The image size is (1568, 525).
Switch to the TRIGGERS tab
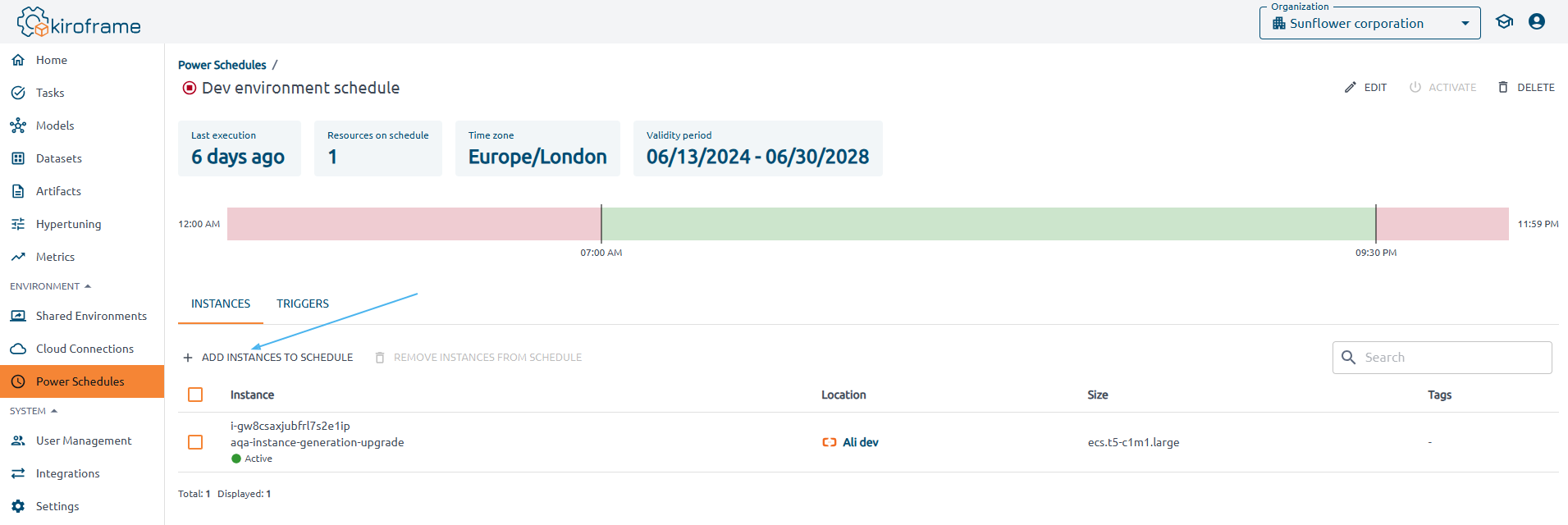coord(302,304)
